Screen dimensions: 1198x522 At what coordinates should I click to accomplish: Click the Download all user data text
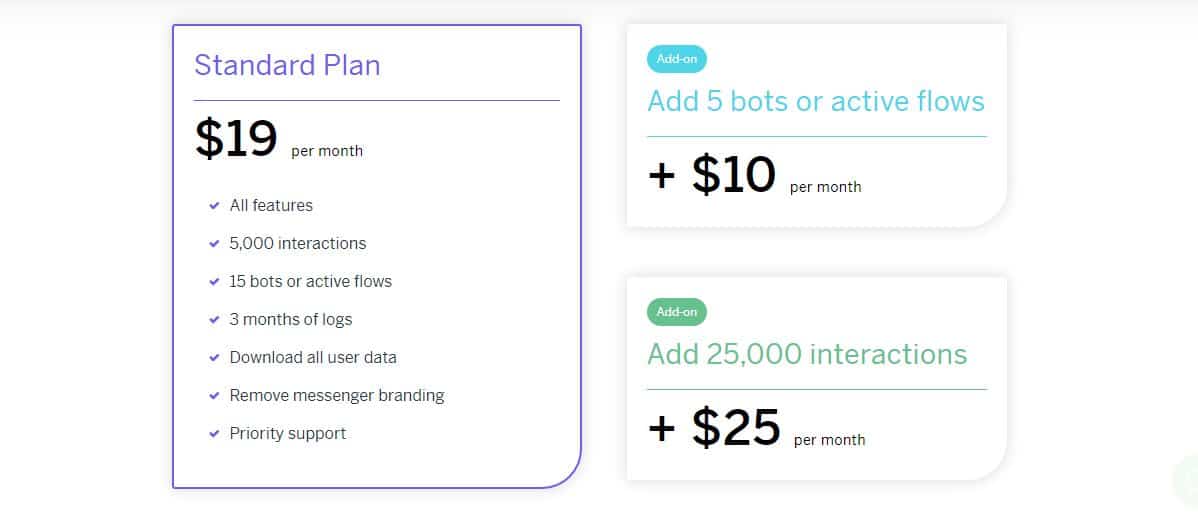pyautogui.click(x=313, y=358)
